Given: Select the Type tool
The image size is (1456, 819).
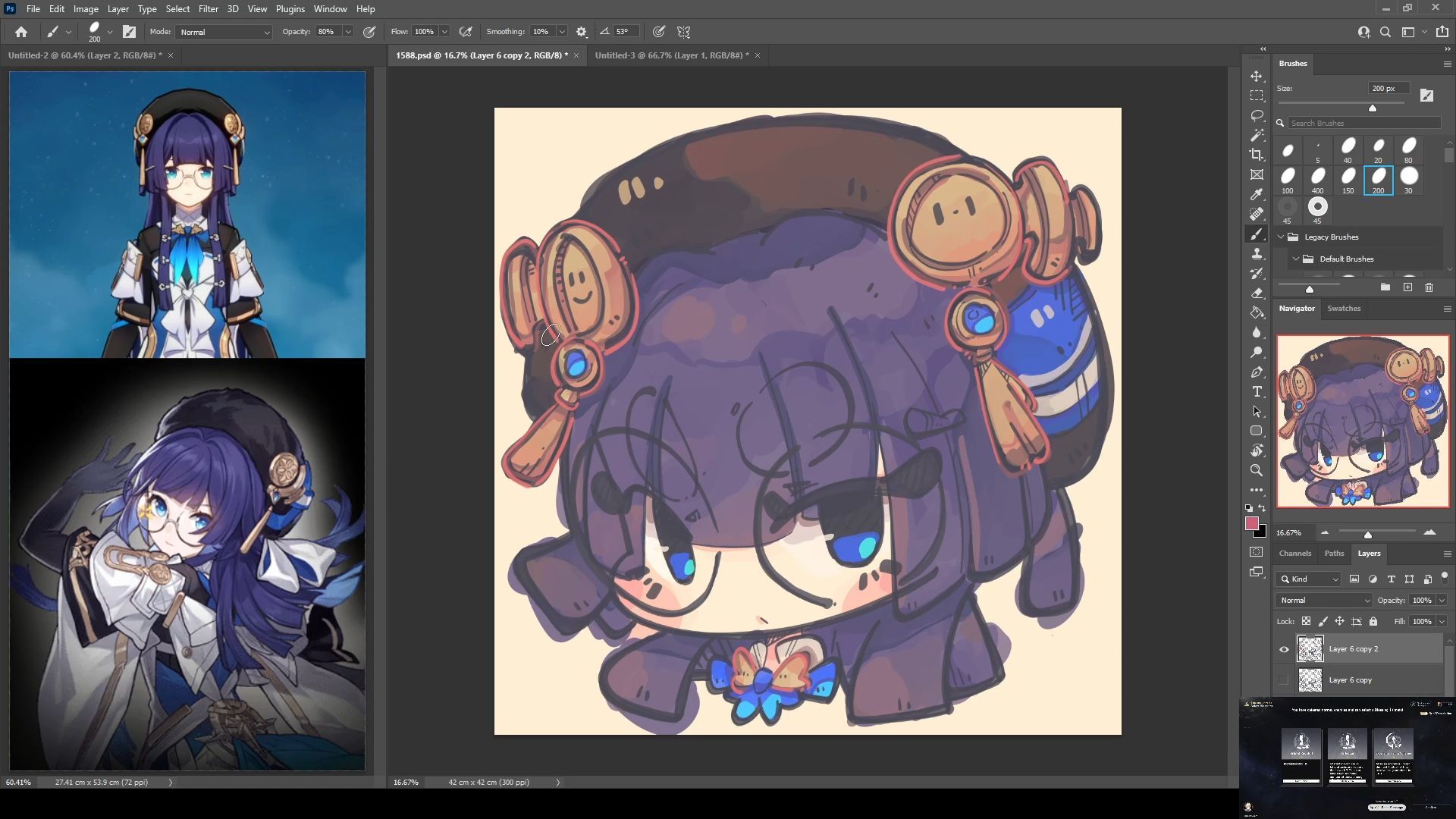Looking at the screenshot, I should (1257, 392).
